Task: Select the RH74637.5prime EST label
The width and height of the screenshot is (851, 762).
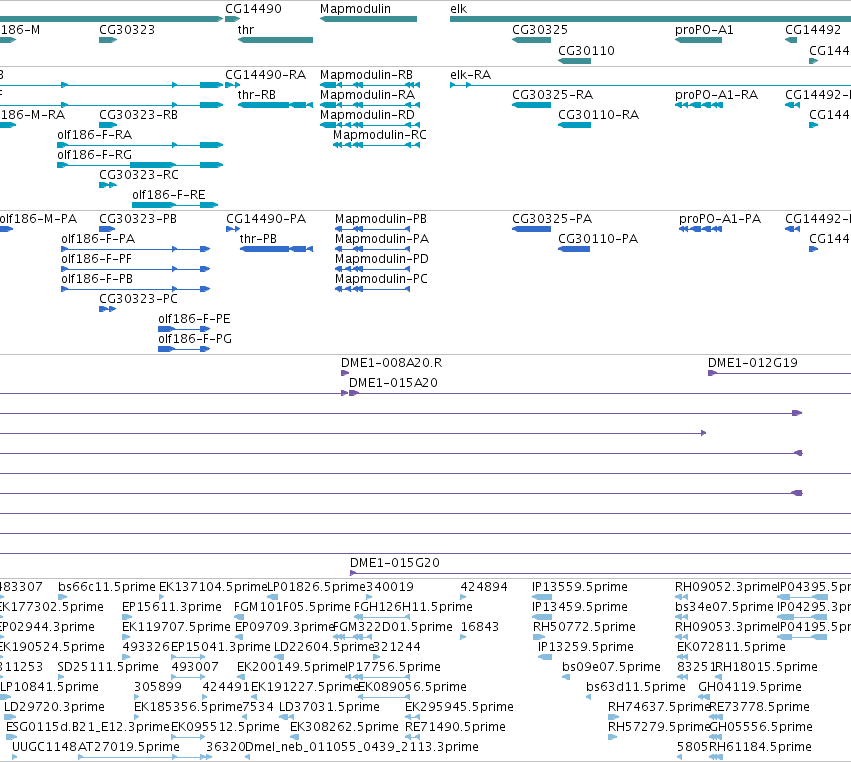Action: (x=659, y=707)
